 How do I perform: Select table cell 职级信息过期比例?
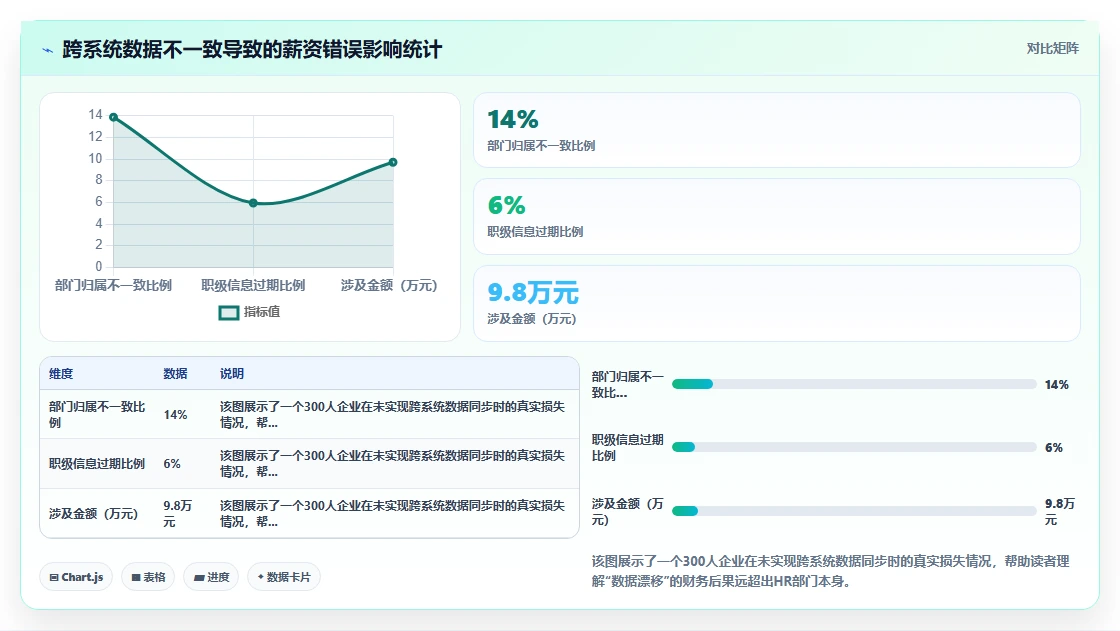(97, 464)
